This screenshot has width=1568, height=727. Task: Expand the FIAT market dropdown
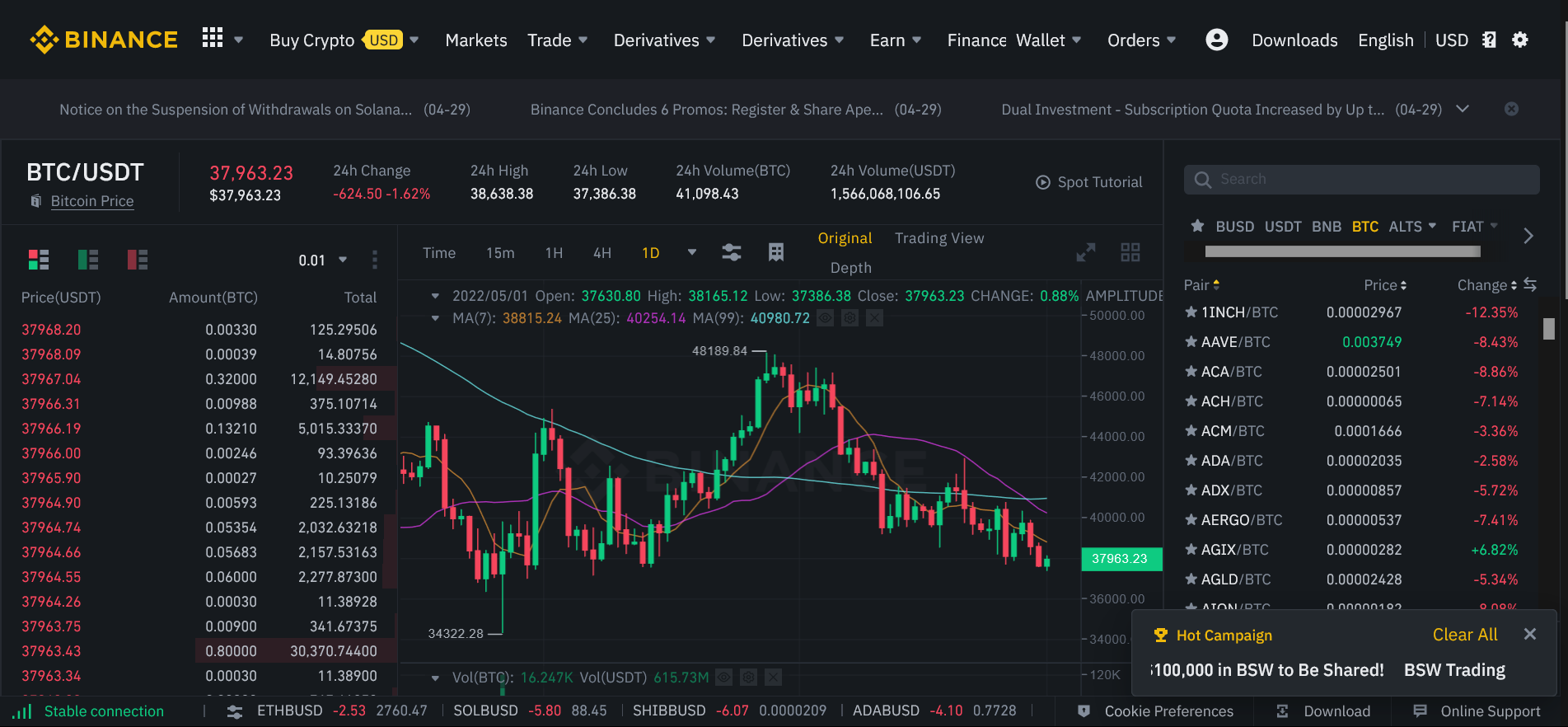pos(1475,226)
